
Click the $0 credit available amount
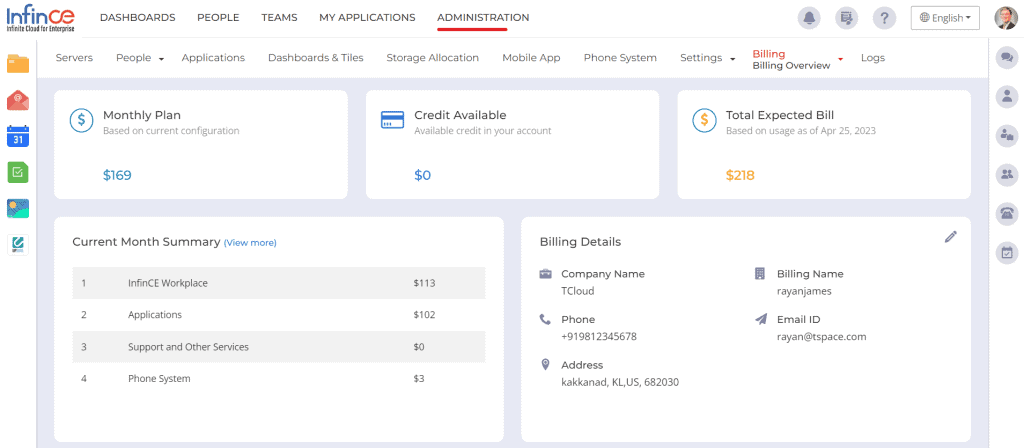pos(423,175)
